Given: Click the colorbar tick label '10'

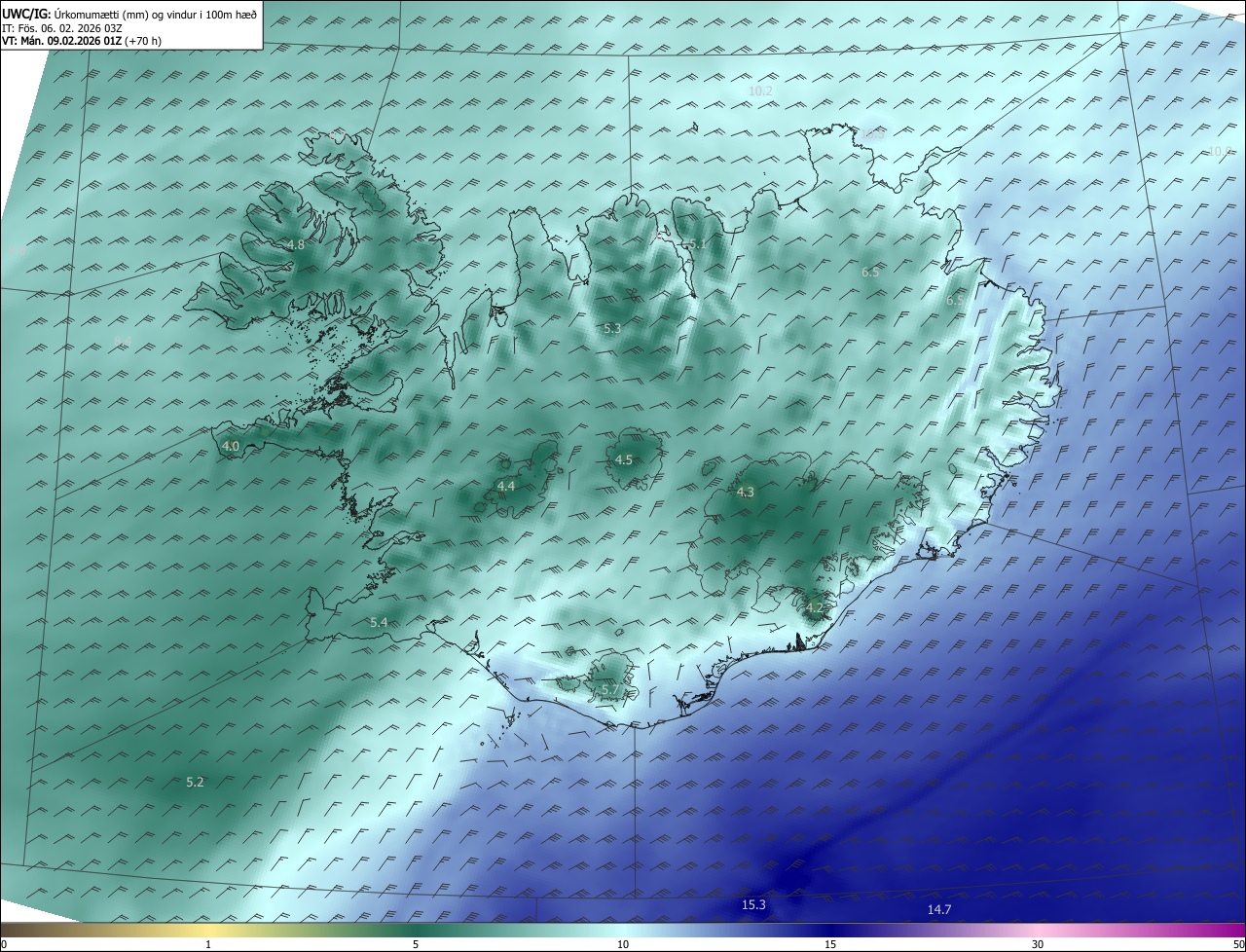Looking at the screenshot, I should coord(623,944).
